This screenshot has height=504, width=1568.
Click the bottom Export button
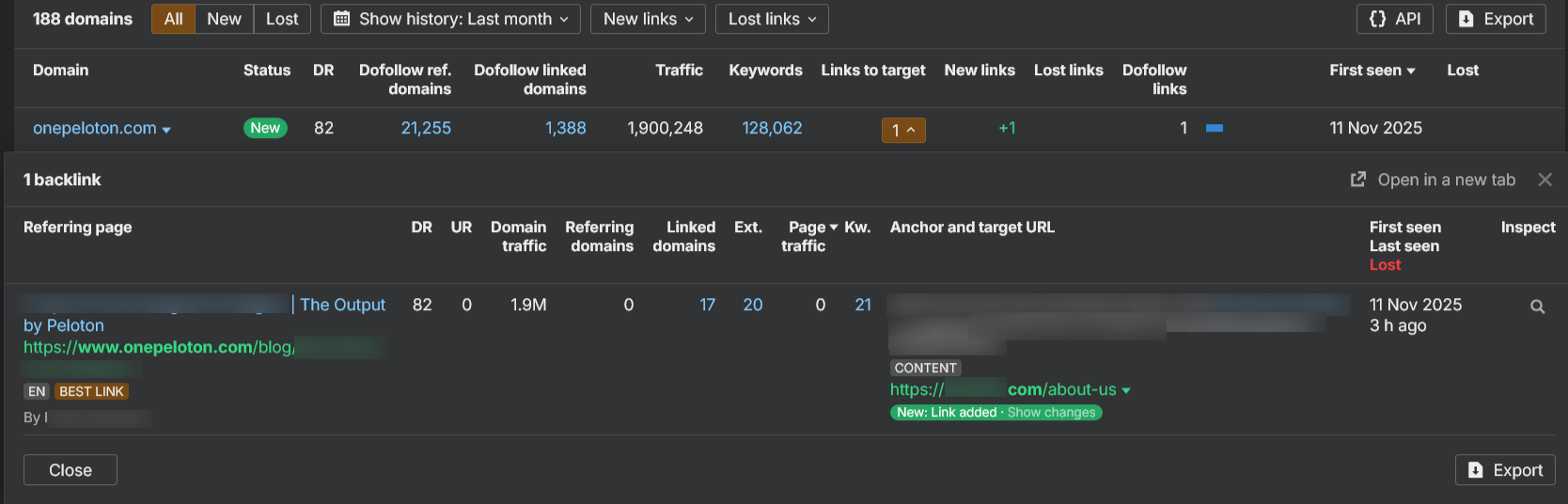click(x=1505, y=470)
